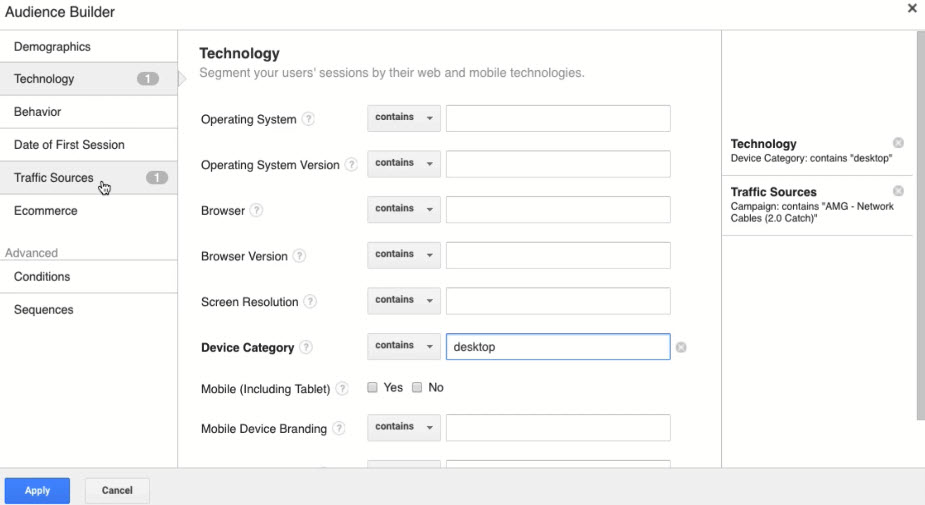This screenshot has height=505, width=925.
Task: Click help icon next to Operating System
Action: (x=308, y=120)
